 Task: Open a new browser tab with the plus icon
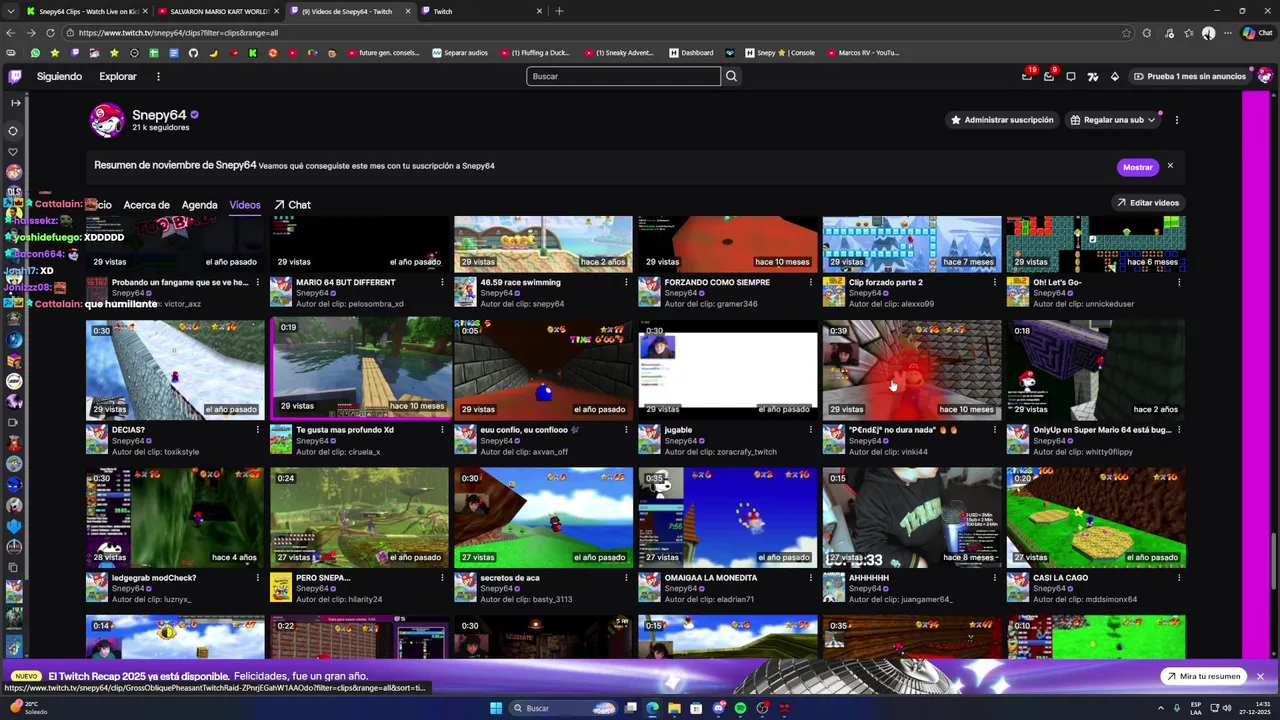(559, 11)
